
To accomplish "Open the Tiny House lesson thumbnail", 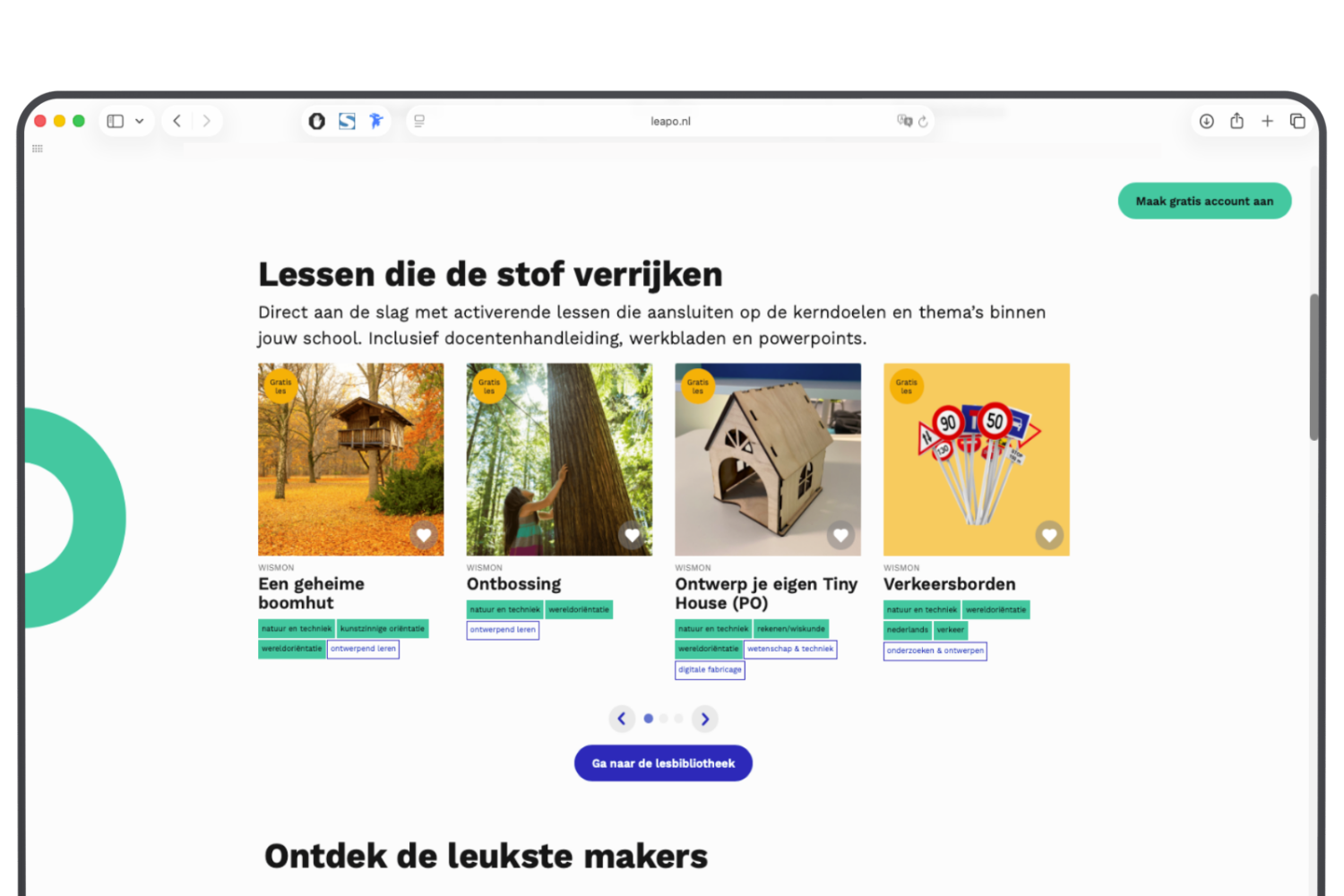I will [767, 459].
